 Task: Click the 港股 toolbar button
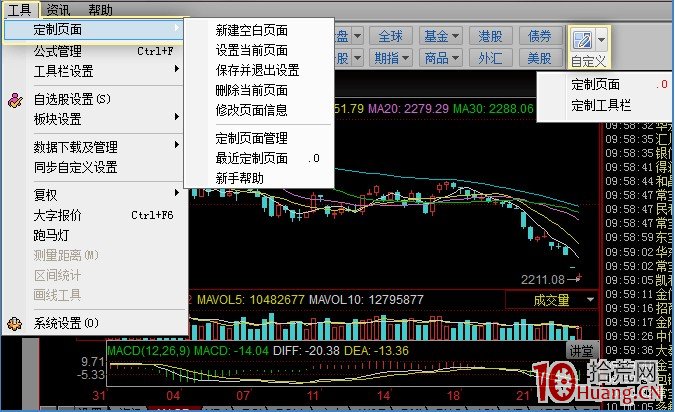(x=490, y=36)
